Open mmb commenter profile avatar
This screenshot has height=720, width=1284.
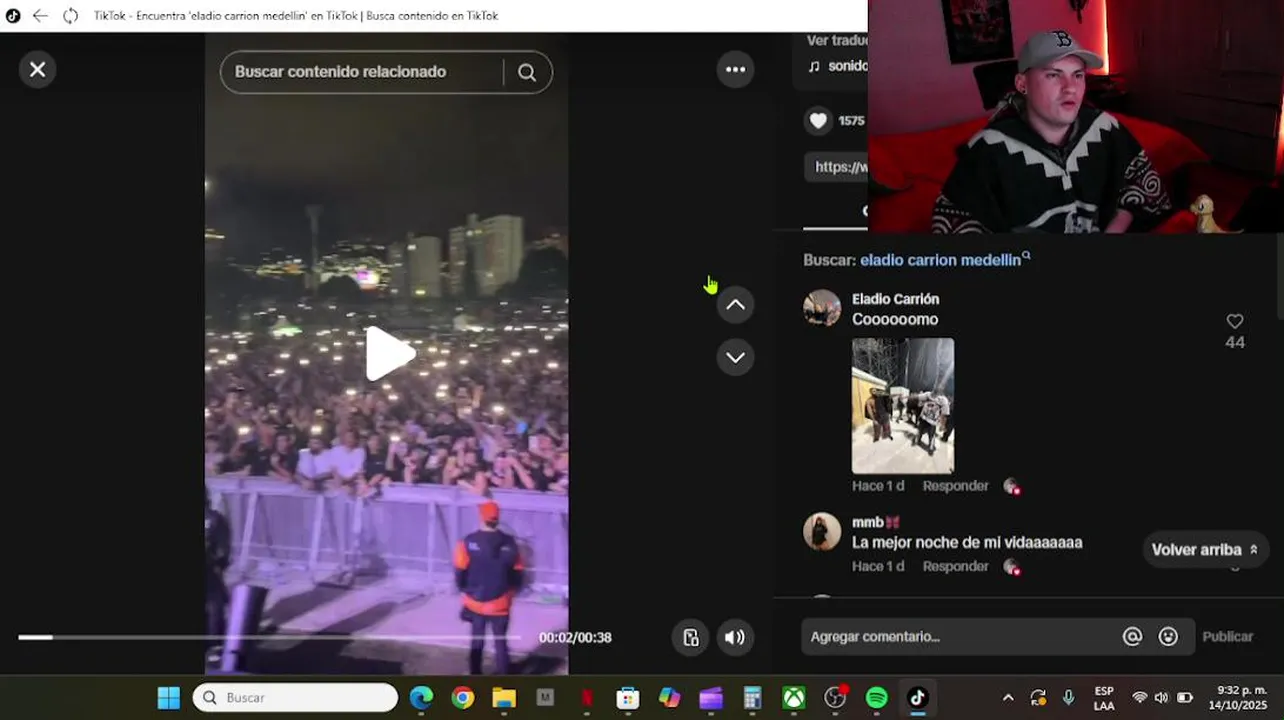click(822, 532)
